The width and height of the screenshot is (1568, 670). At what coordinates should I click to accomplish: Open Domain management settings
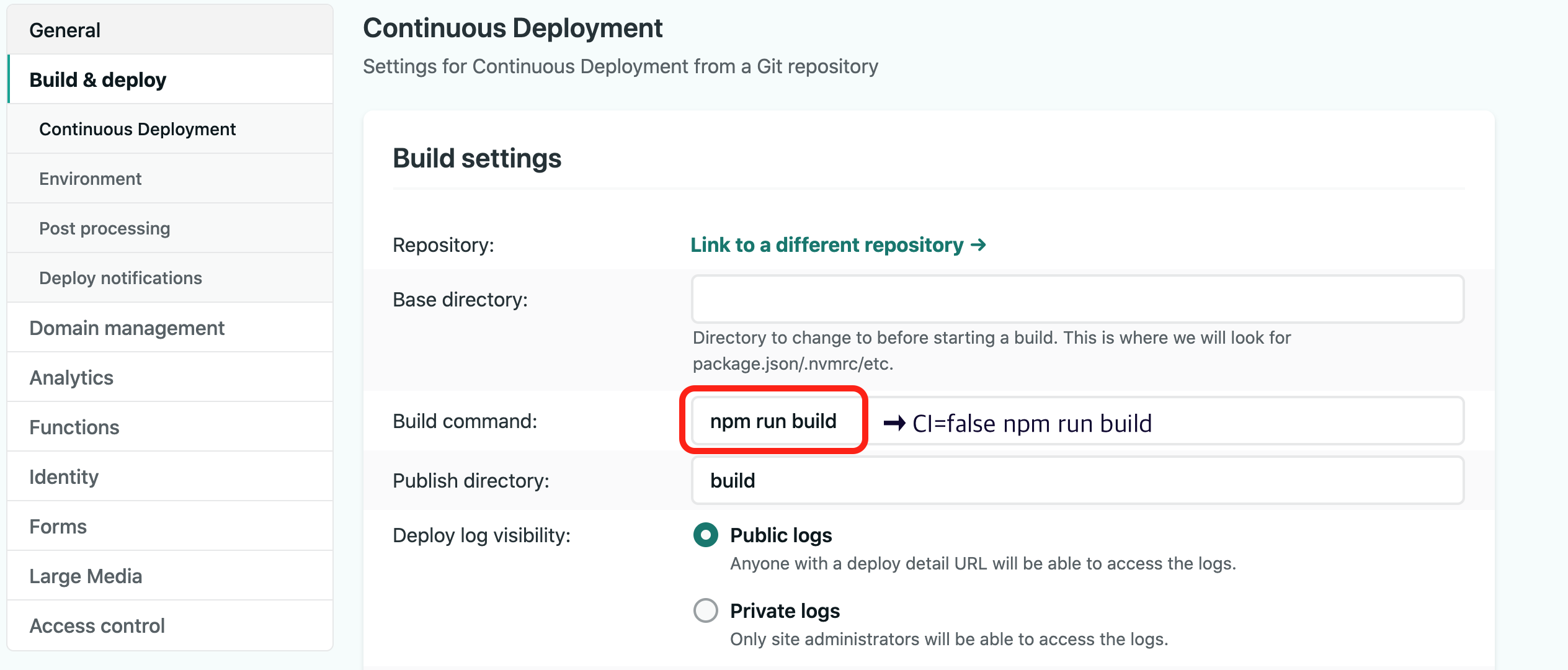[x=127, y=328]
